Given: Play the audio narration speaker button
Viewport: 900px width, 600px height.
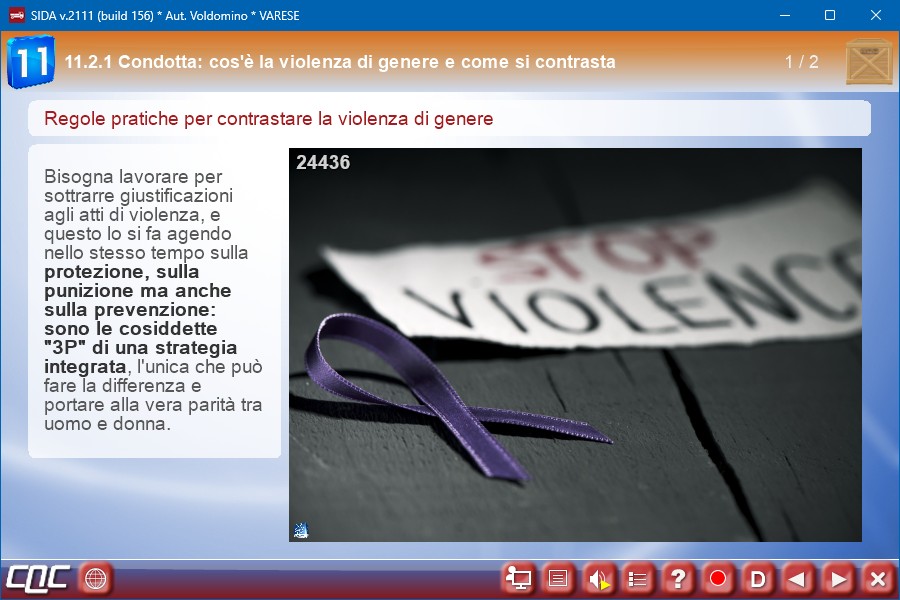Looking at the screenshot, I should point(598,578).
